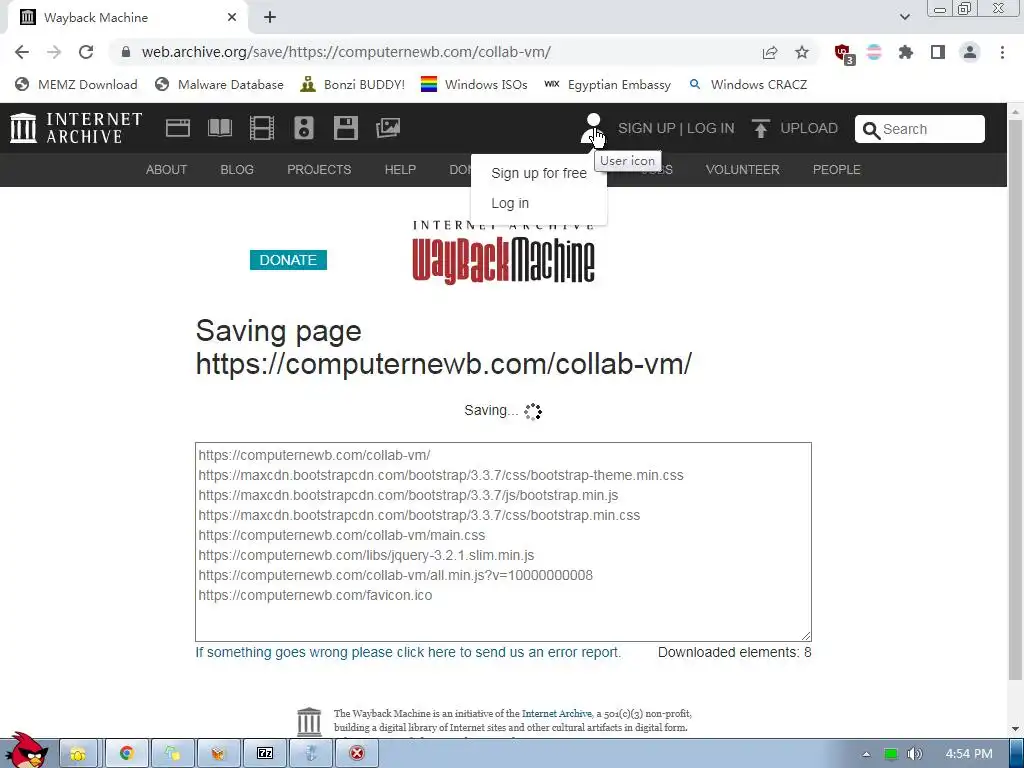Click the search magnifier icon
This screenshot has height=768, width=1024.
pos(871,130)
